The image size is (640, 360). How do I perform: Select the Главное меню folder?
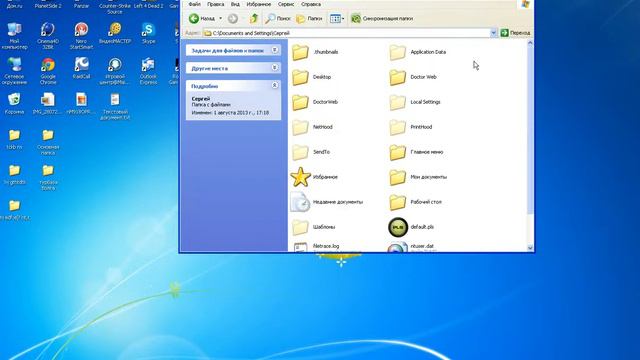[x=416, y=152]
